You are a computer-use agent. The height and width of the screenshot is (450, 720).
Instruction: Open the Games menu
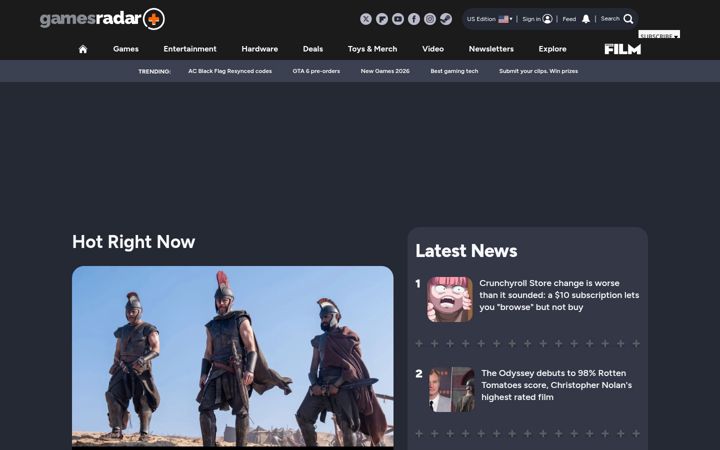[126, 49]
